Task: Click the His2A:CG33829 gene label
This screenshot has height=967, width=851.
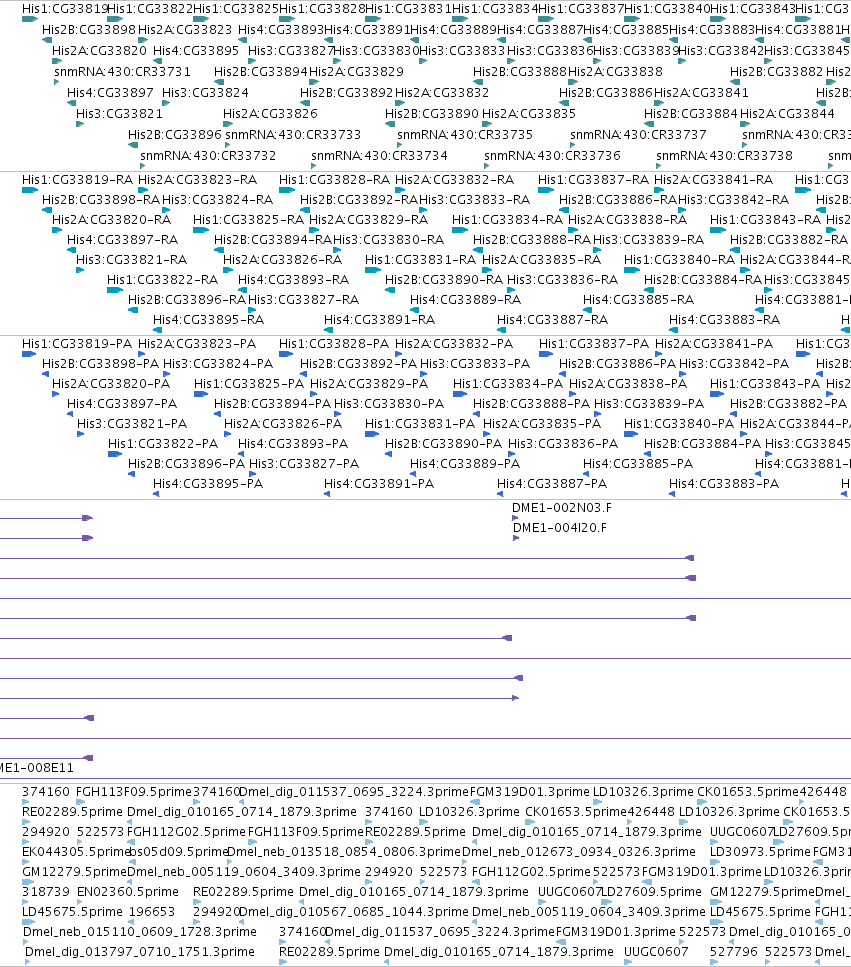Action: pos(356,72)
